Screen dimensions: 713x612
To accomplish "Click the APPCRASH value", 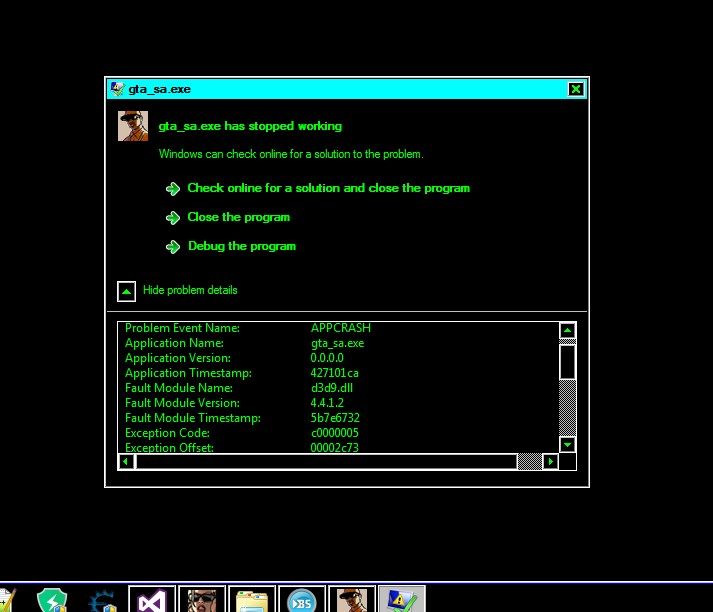I will 341,328.
